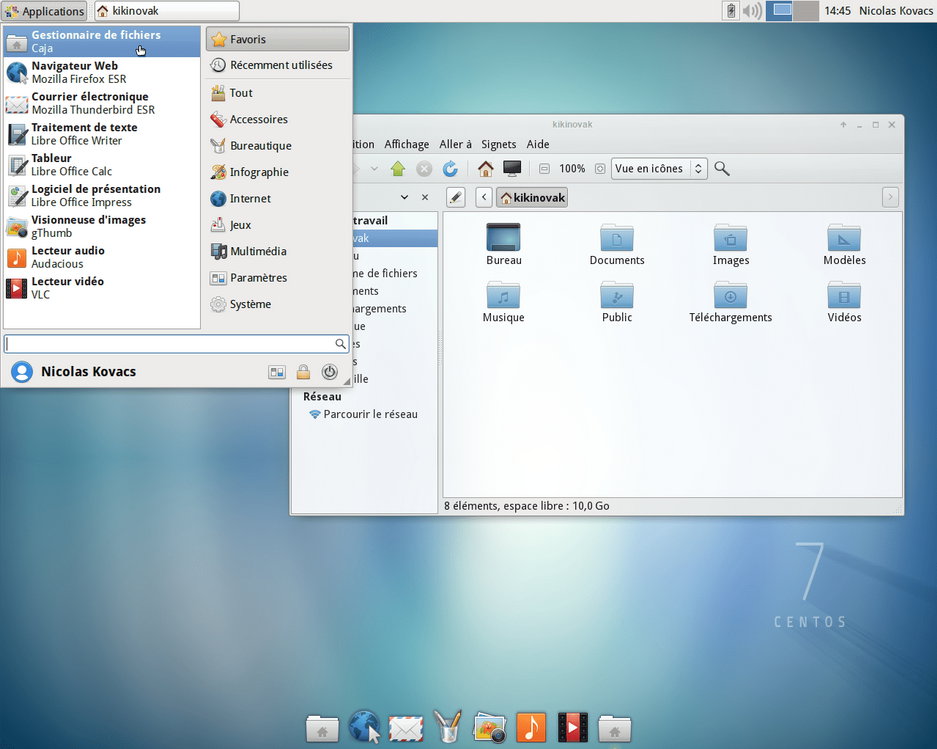Image resolution: width=937 pixels, height=749 pixels.
Task: Click the battery indicator in panel
Action: point(730,11)
